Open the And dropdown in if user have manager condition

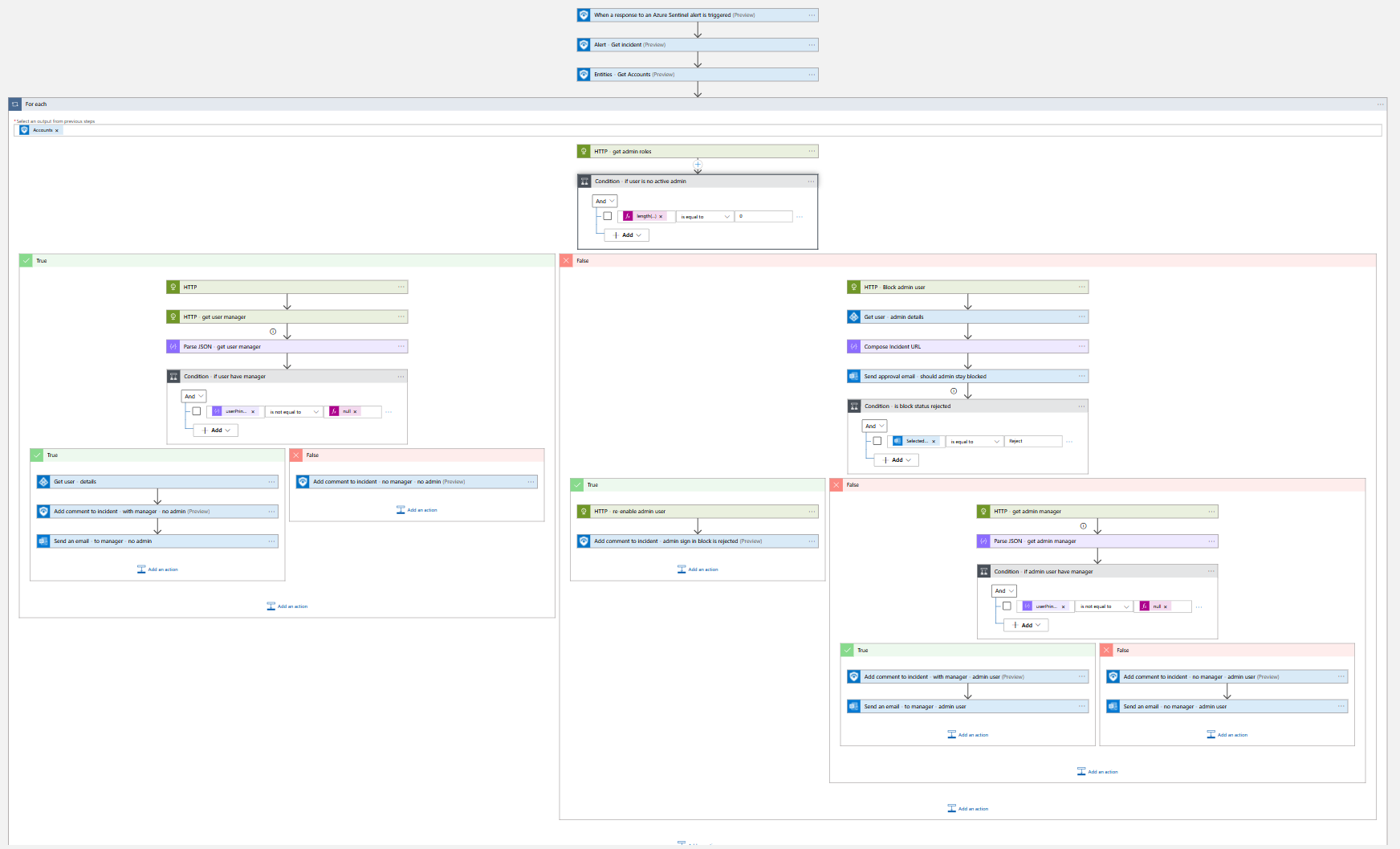(x=193, y=396)
